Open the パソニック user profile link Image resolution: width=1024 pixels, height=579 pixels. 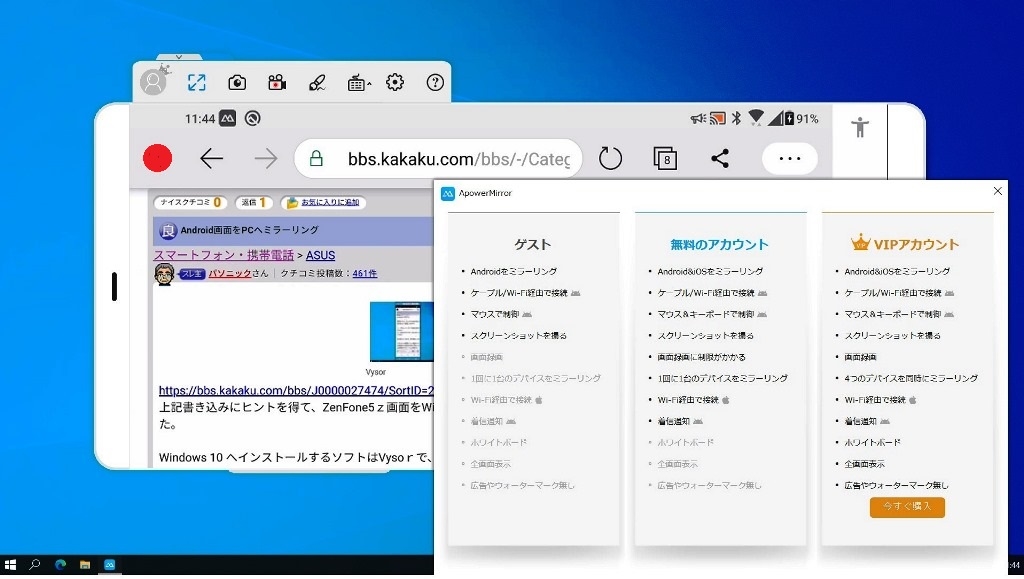pos(230,274)
